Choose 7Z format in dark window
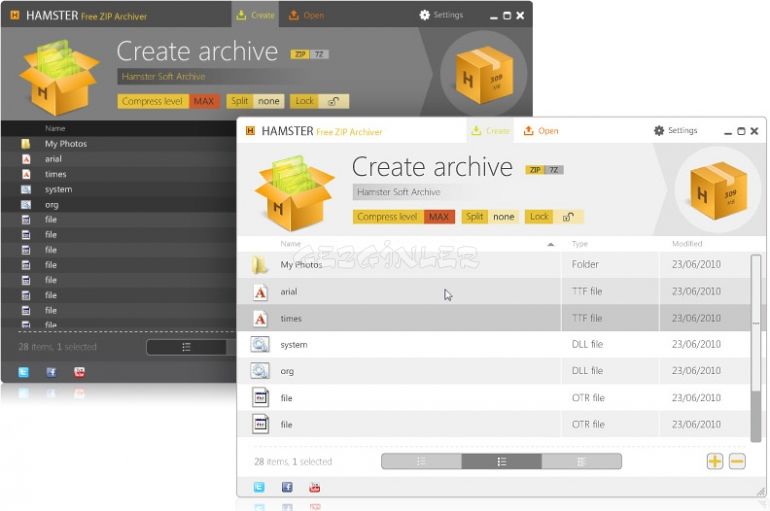 point(319,54)
